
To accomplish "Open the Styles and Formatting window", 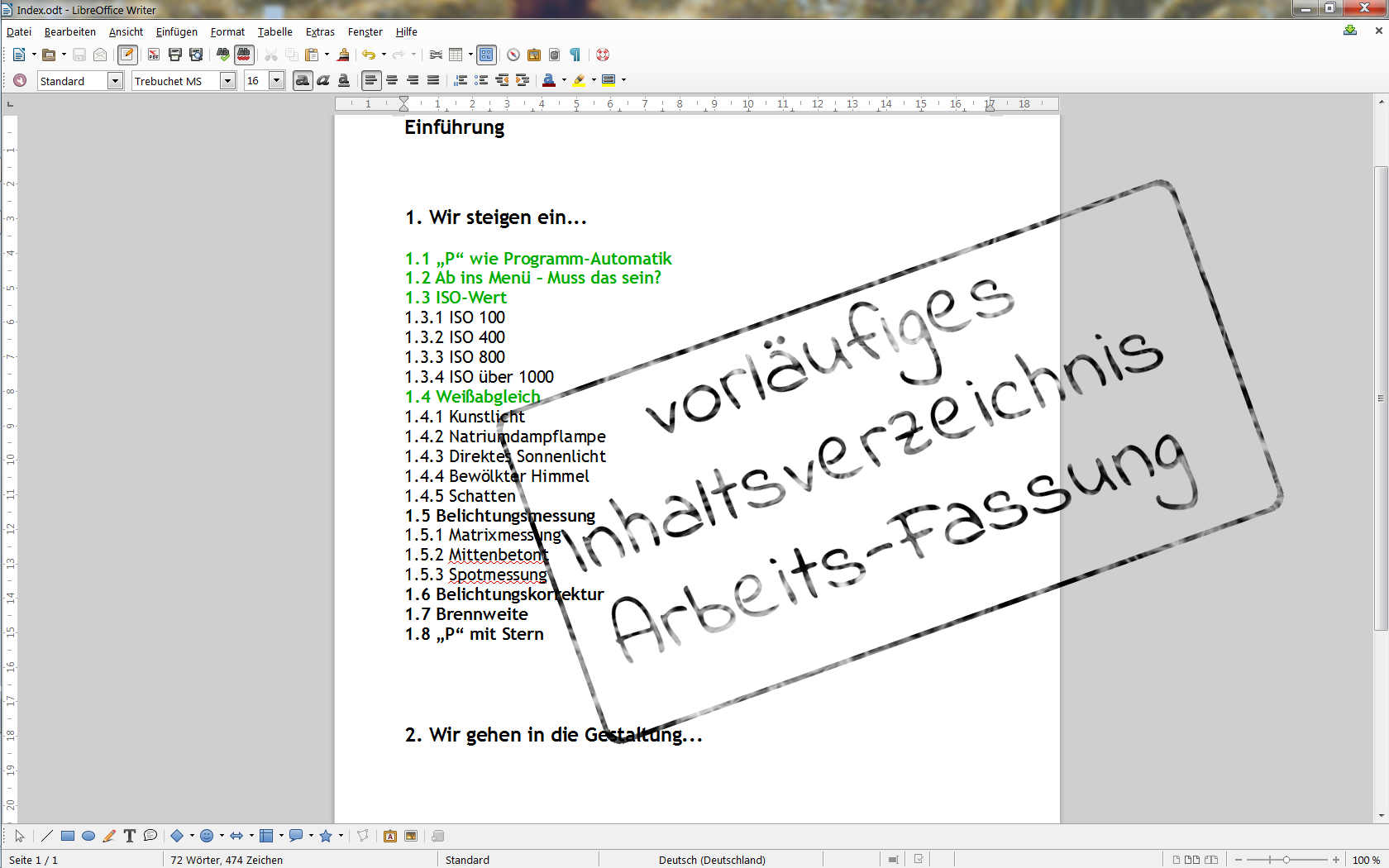I will point(20,80).
